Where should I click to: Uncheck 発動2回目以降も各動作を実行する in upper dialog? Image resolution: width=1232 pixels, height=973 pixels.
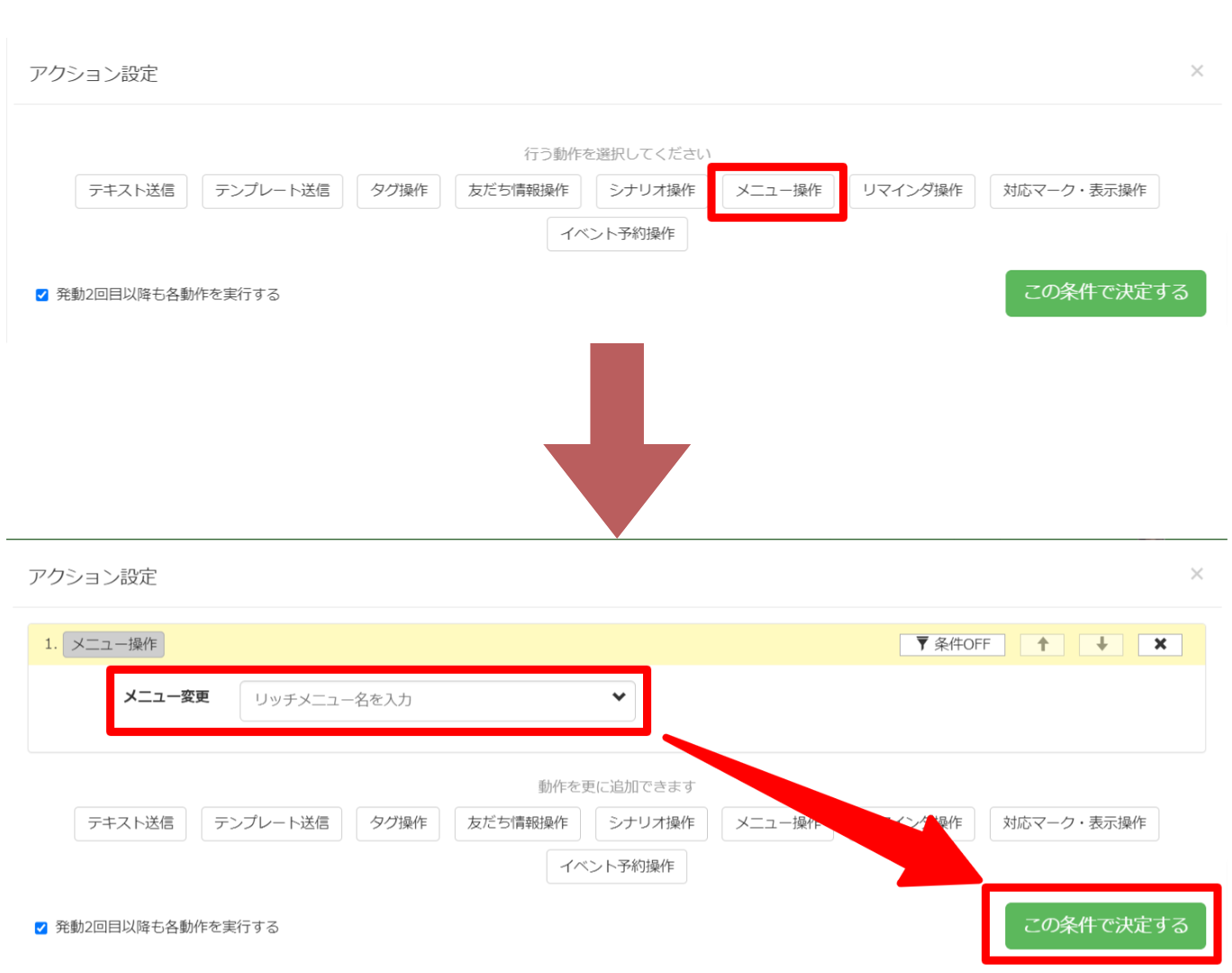41,295
